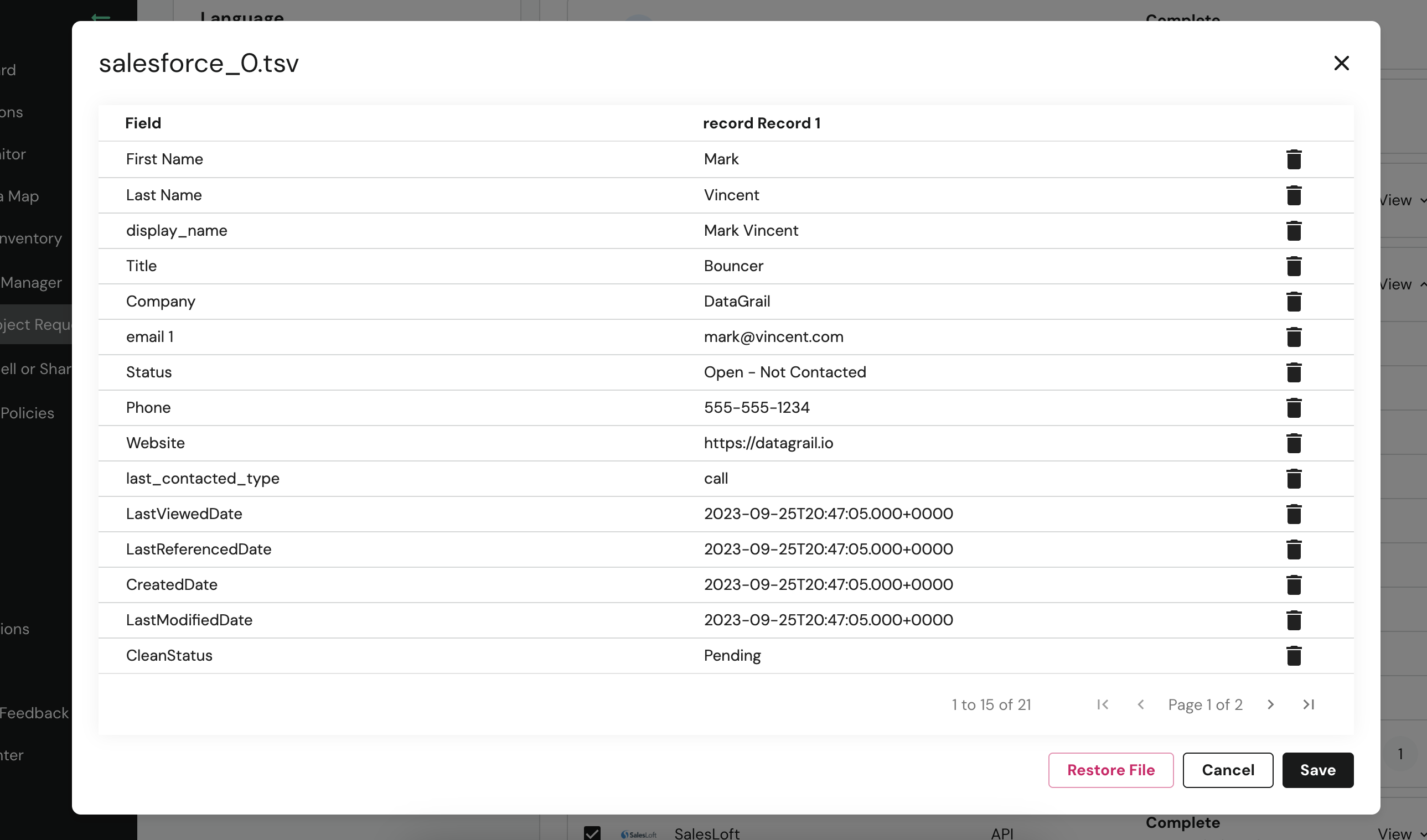
Task: Select the Pending CleanStatus value
Action: pos(732,656)
